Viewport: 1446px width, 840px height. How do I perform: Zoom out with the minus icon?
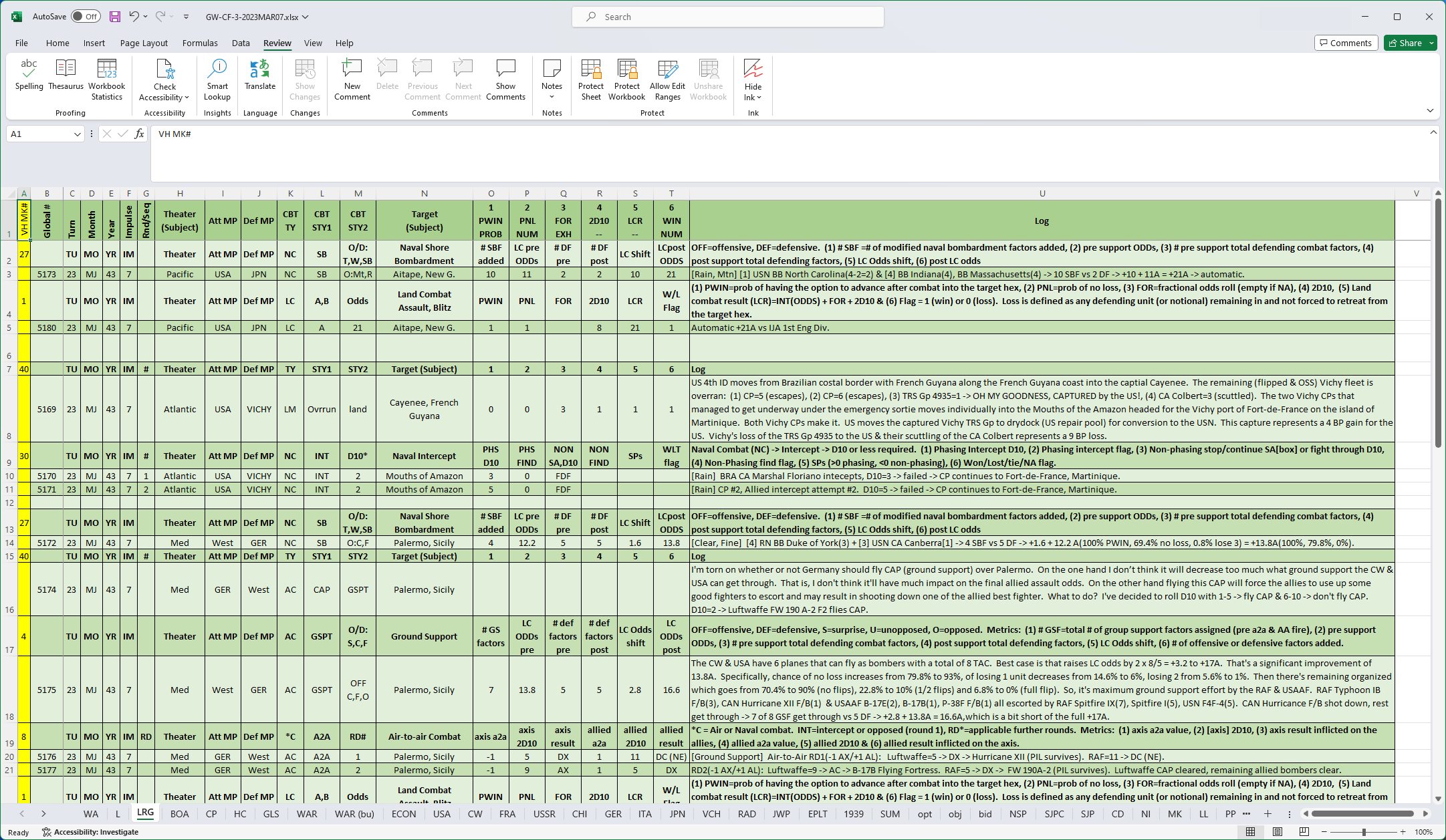click(x=1324, y=832)
